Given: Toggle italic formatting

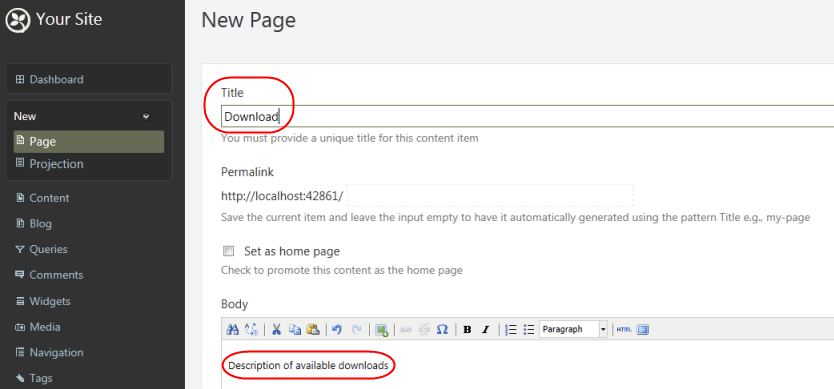Looking at the screenshot, I should click(485, 329).
